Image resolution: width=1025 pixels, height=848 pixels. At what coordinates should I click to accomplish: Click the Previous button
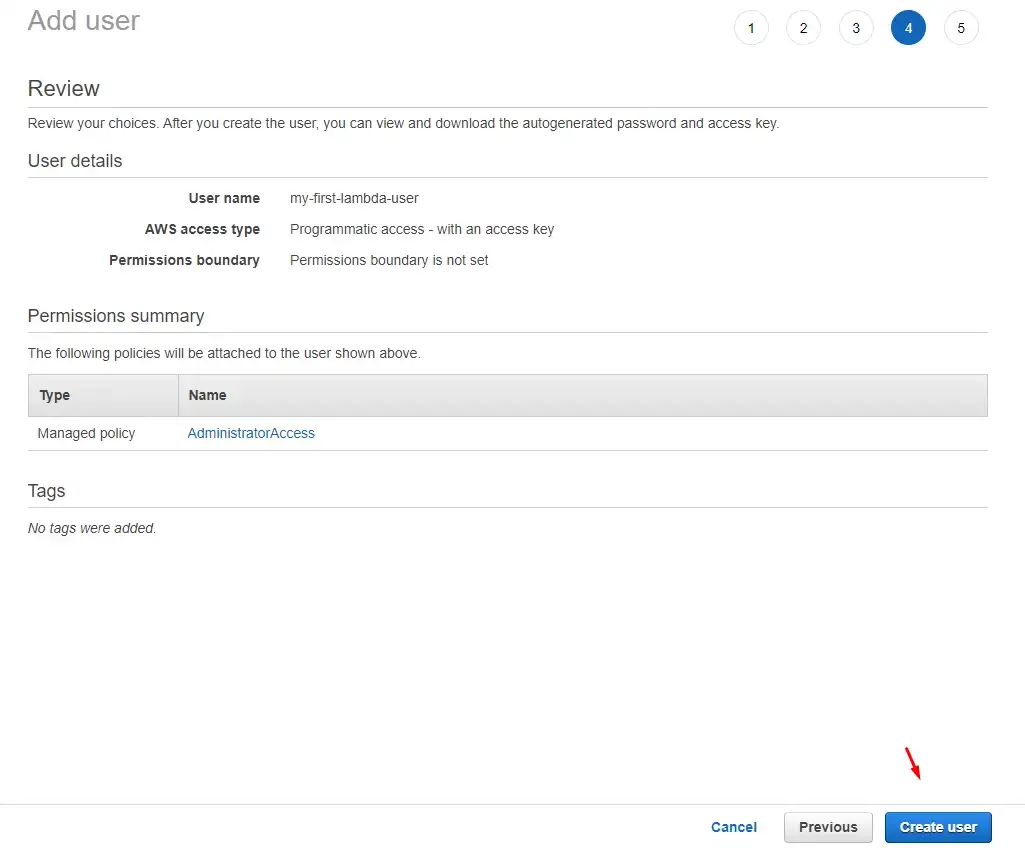(828, 827)
